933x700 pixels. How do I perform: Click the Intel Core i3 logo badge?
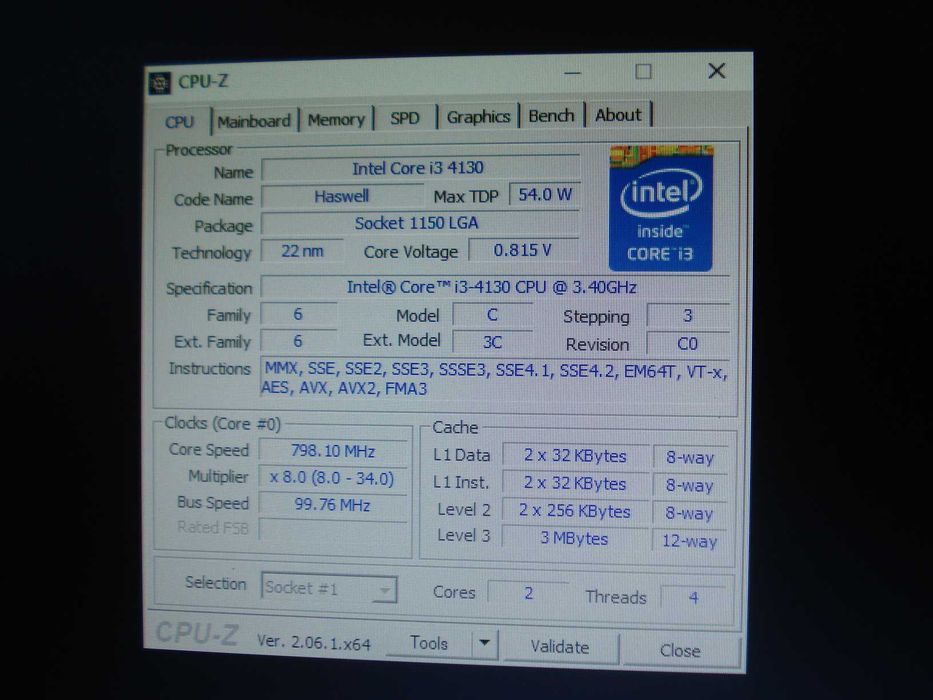660,208
